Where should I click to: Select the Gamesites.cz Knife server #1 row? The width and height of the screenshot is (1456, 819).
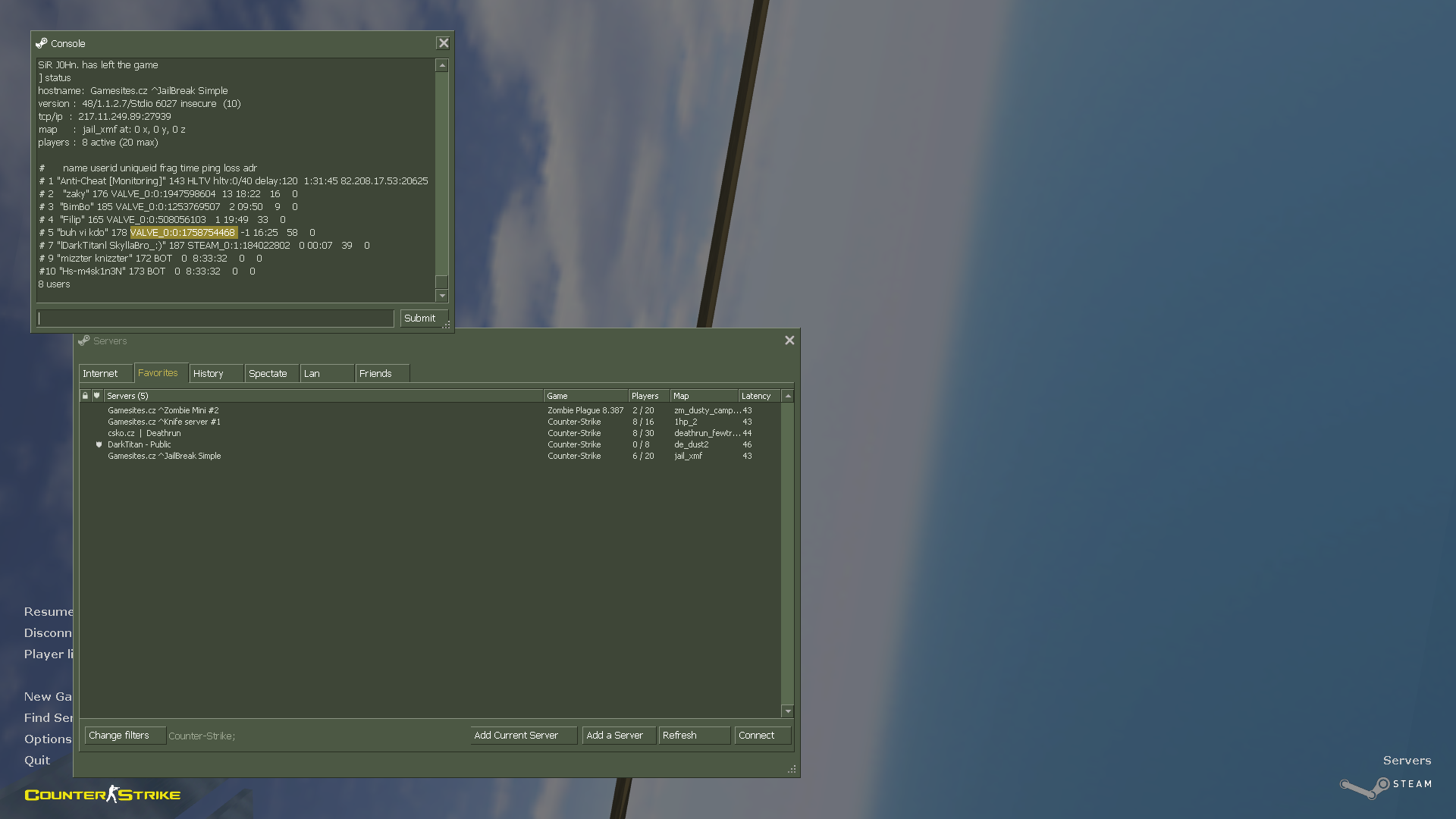click(429, 422)
